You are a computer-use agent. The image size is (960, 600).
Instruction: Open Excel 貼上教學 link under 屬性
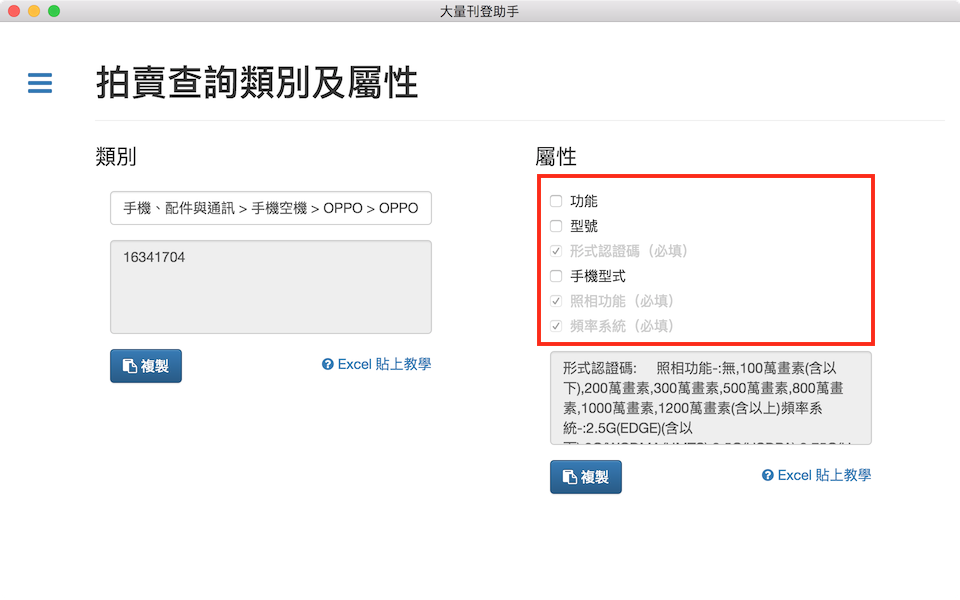pos(824,475)
